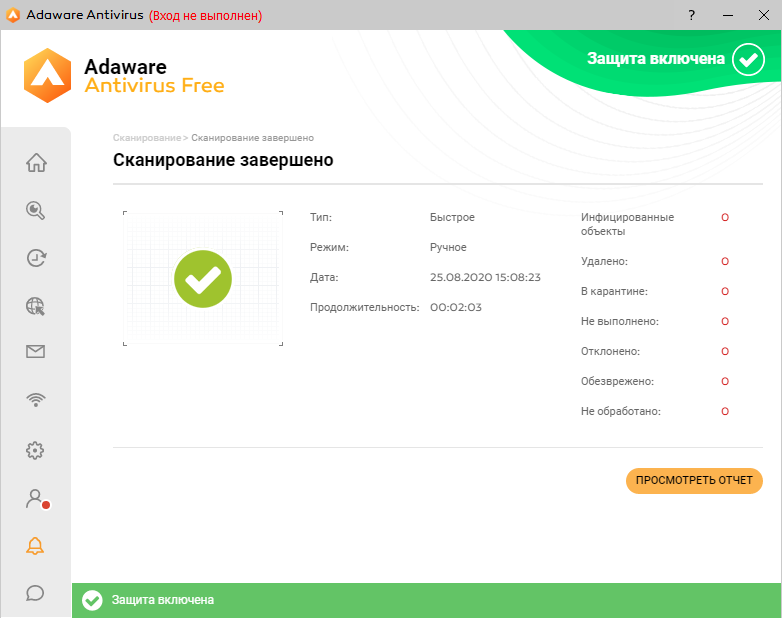Click the Сканирование breadcrumb link

pyautogui.click(x=147, y=138)
